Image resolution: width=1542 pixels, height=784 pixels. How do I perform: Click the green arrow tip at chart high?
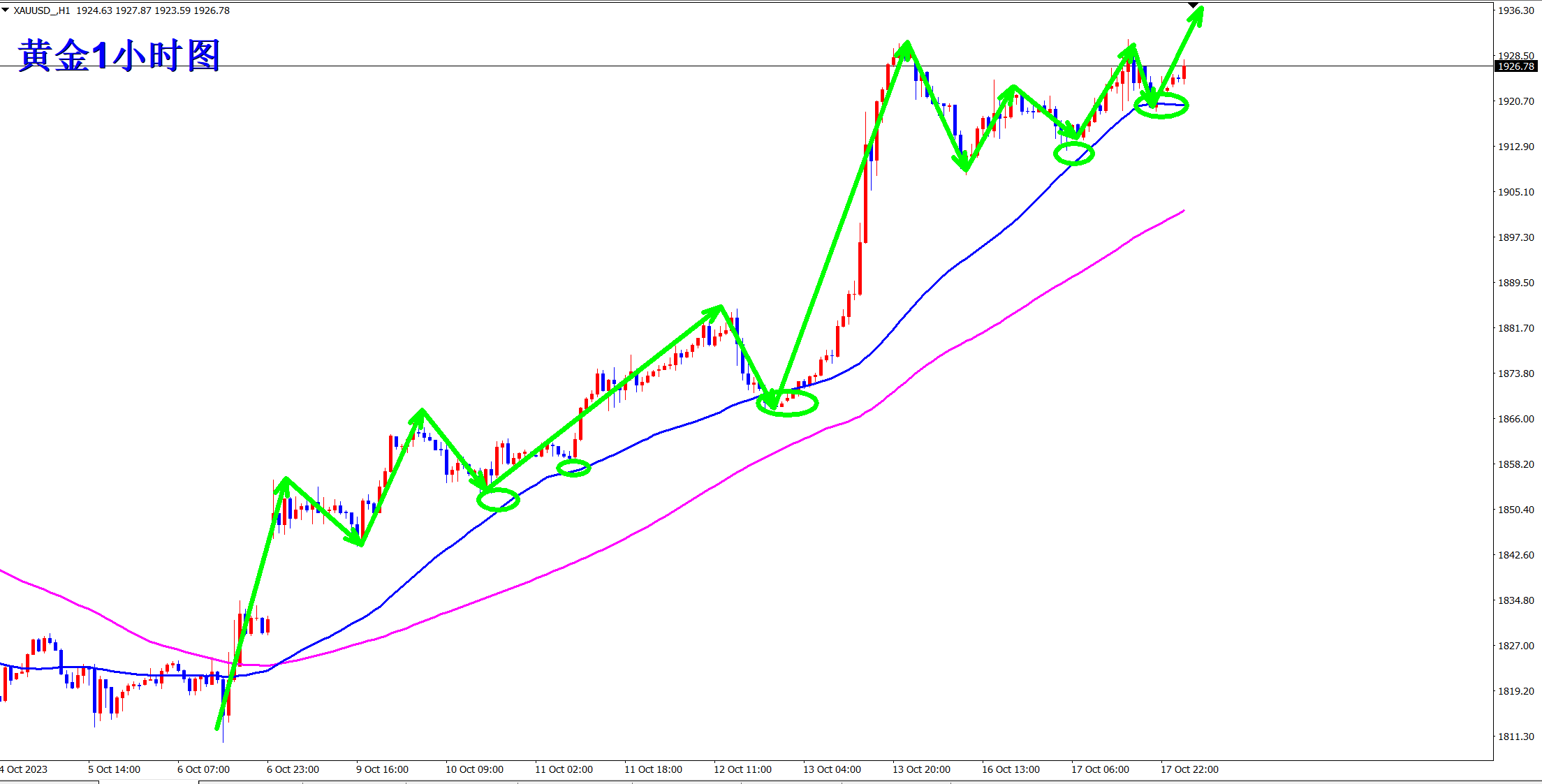tap(906, 46)
